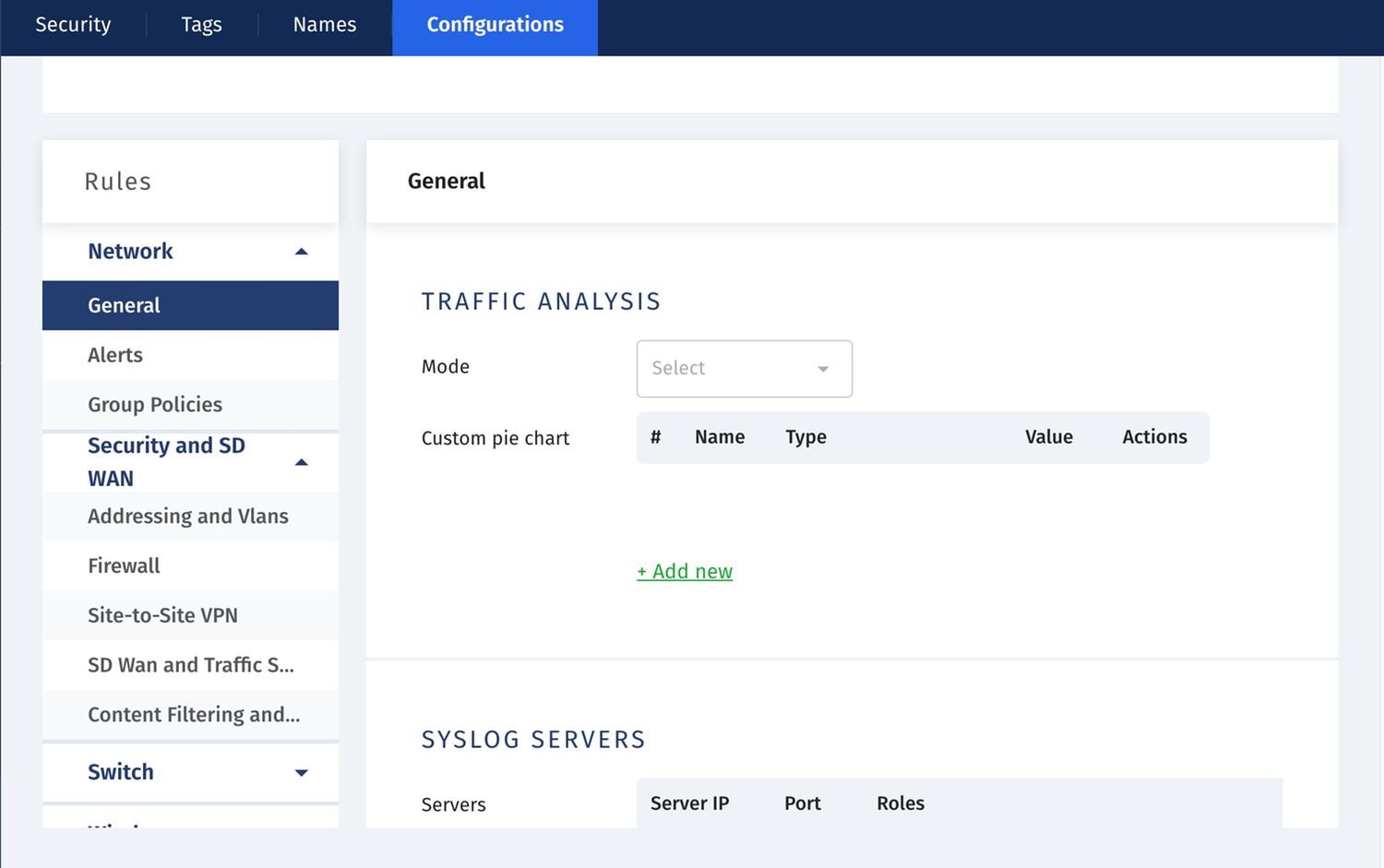Open Content Filtering settings
Image resolution: width=1384 pixels, height=868 pixels.
(194, 714)
